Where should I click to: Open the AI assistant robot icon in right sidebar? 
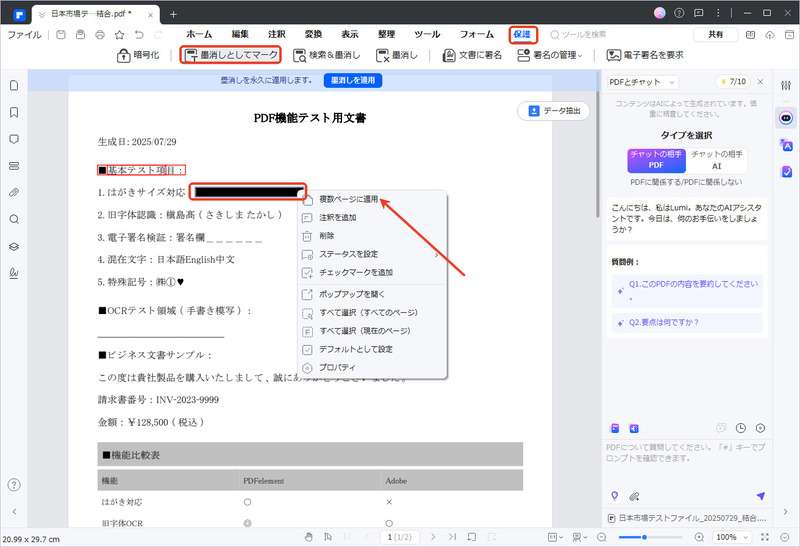tap(786, 118)
